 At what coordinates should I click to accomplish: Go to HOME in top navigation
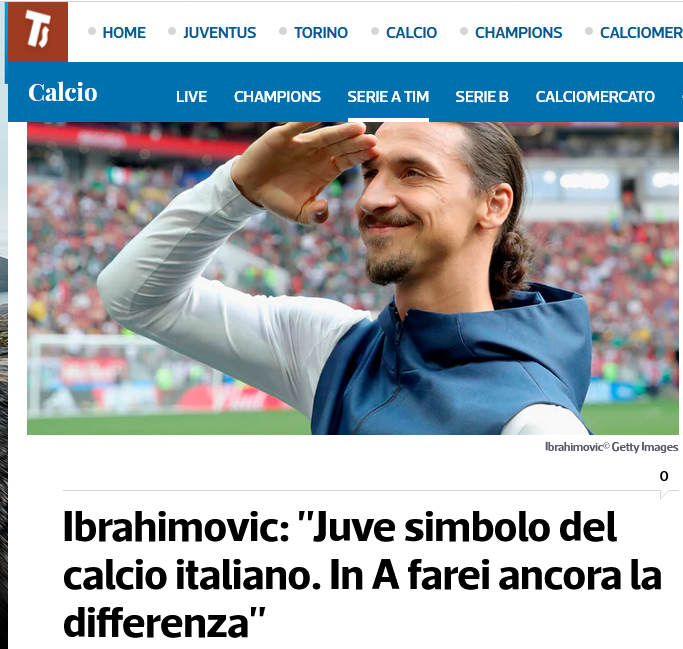coord(124,33)
